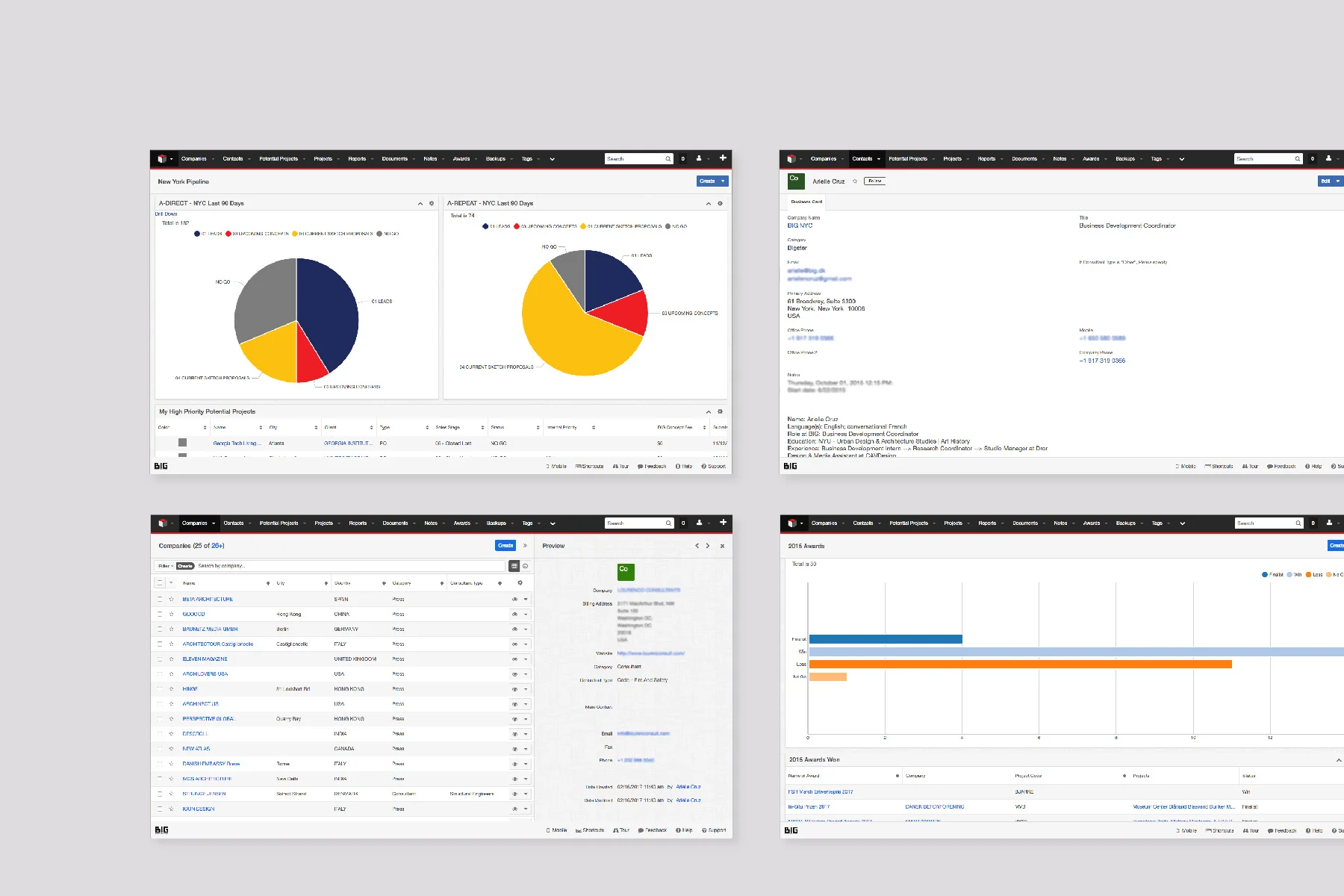Collapse the A-REPEAT NYC dashlet chevron
Image resolution: width=1344 pixels, height=896 pixels.
(709, 203)
